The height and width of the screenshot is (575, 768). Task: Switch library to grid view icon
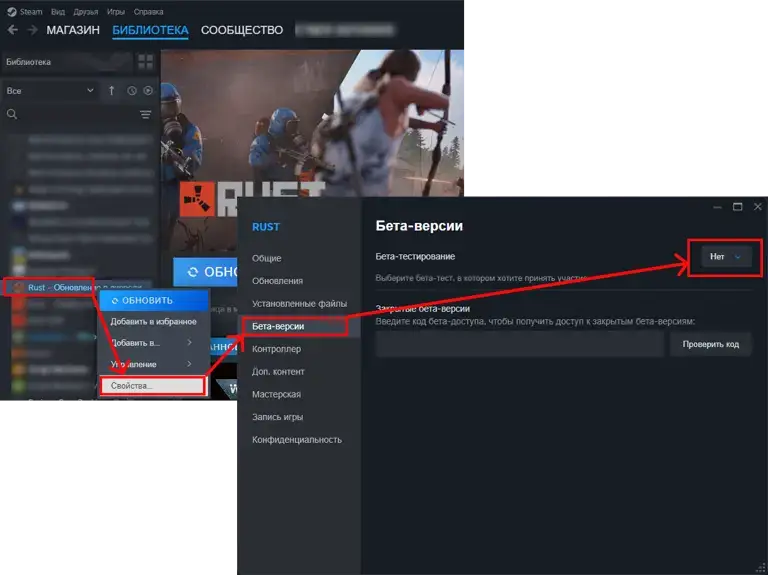point(146,62)
